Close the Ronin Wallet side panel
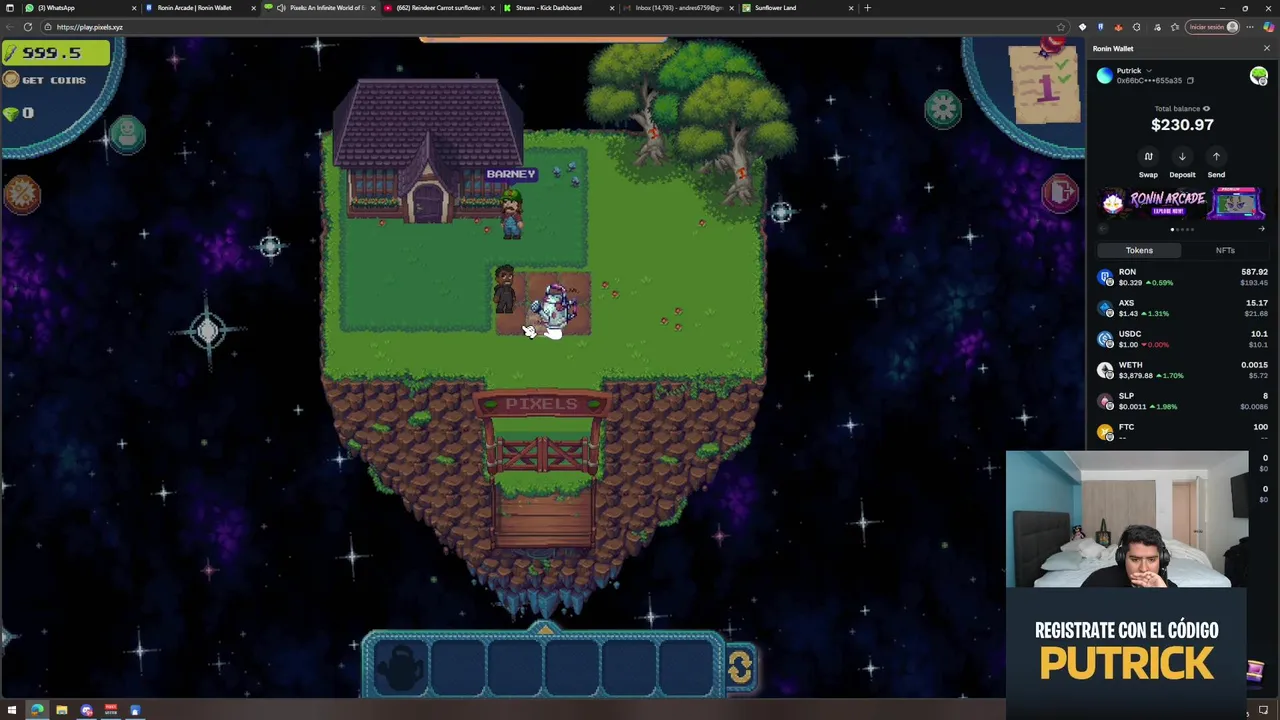This screenshot has height=720, width=1280. click(1267, 48)
